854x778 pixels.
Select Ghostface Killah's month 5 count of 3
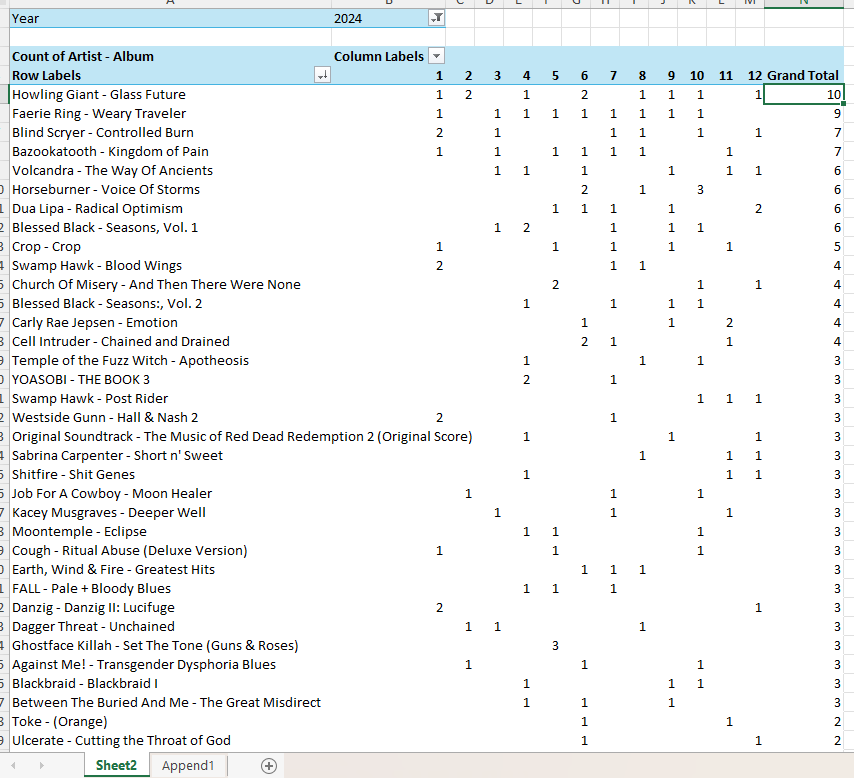pos(547,646)
